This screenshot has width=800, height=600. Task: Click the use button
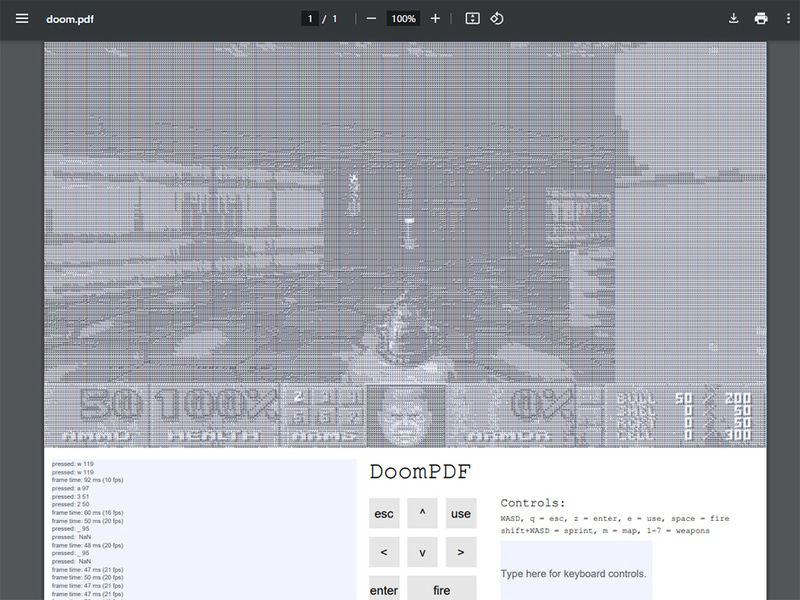pyautogui.click(x=461, y=513)
